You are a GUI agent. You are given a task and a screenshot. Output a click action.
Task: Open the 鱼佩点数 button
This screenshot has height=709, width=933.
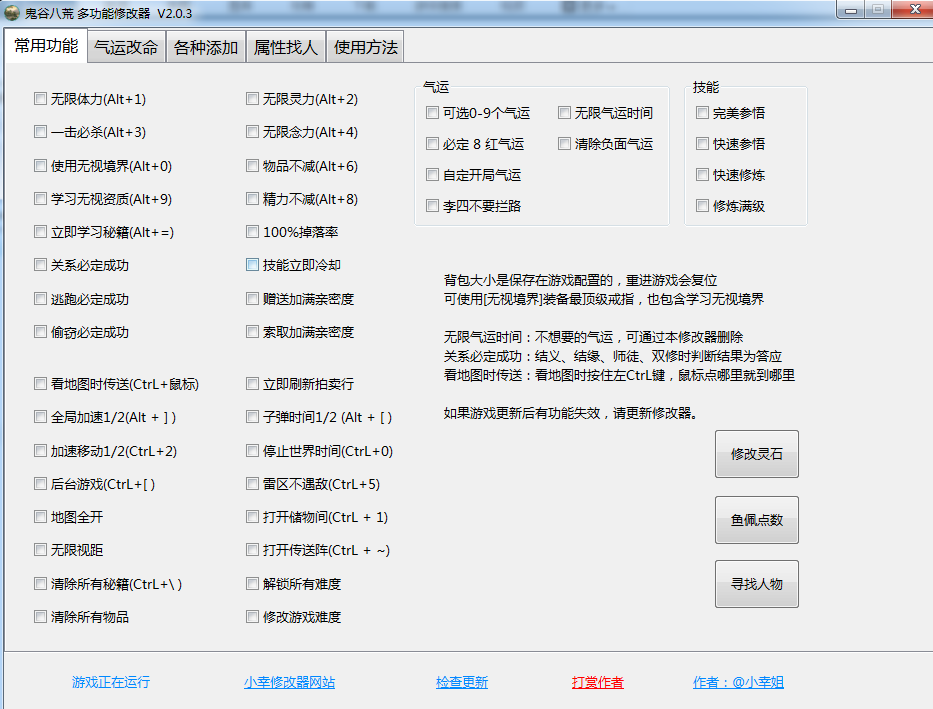757,520
